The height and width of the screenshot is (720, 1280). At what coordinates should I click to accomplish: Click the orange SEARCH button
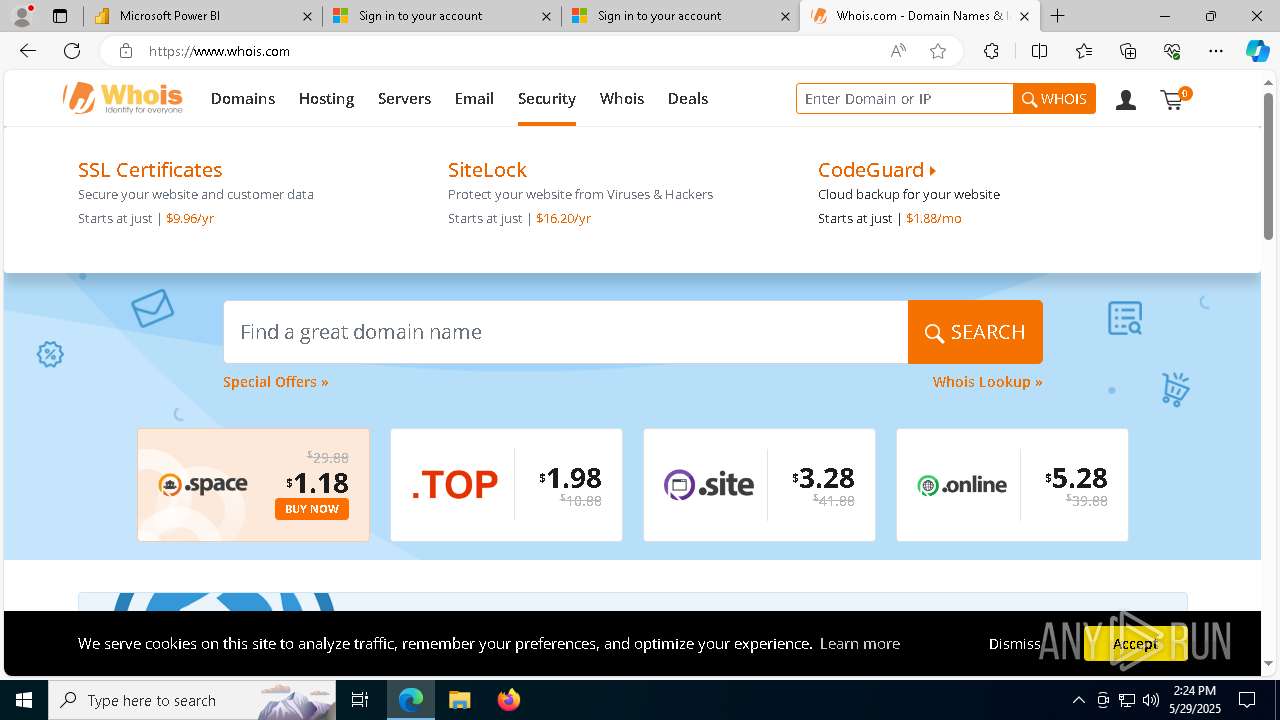(x=975, y=332)
